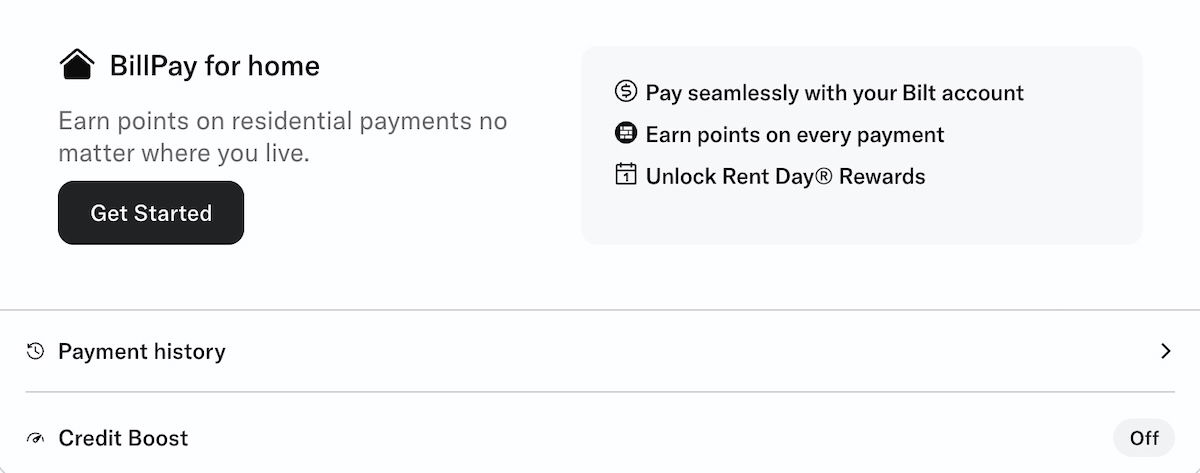
Task: Click the Unlock Rent Day Rewards text
Action: pos(785,177)
